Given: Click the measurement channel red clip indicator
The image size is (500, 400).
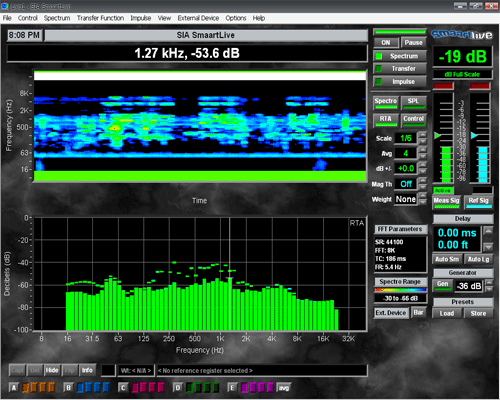Looking at the screenshot, I should 443,86.
